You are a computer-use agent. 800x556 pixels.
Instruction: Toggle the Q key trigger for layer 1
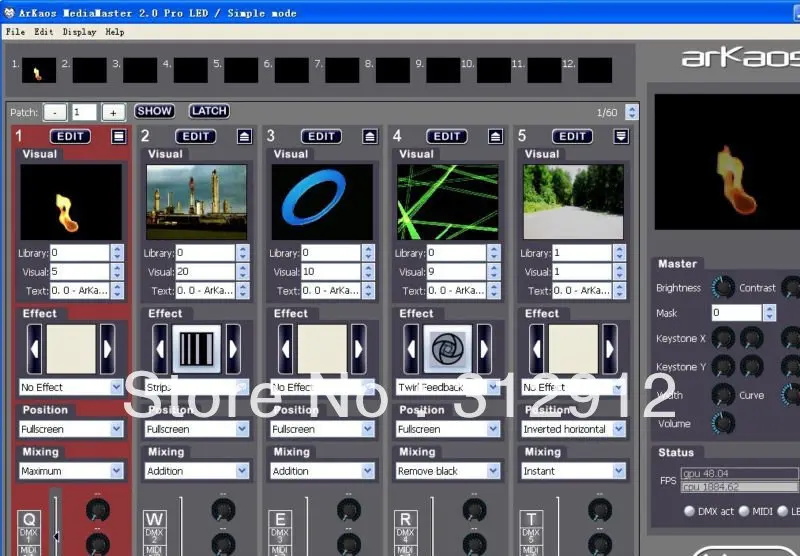(28, 519)
